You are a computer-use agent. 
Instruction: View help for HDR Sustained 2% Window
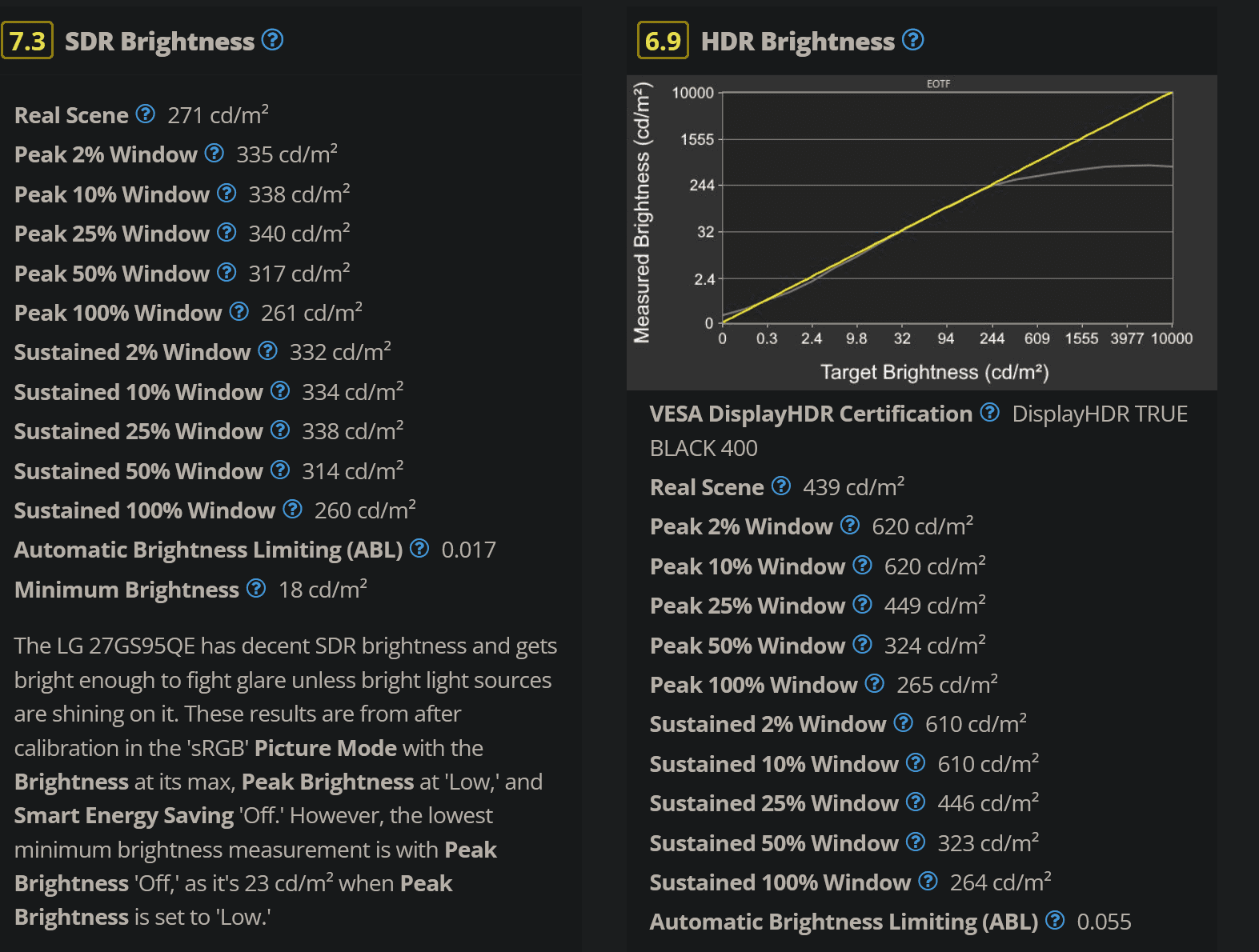point(904,722)
